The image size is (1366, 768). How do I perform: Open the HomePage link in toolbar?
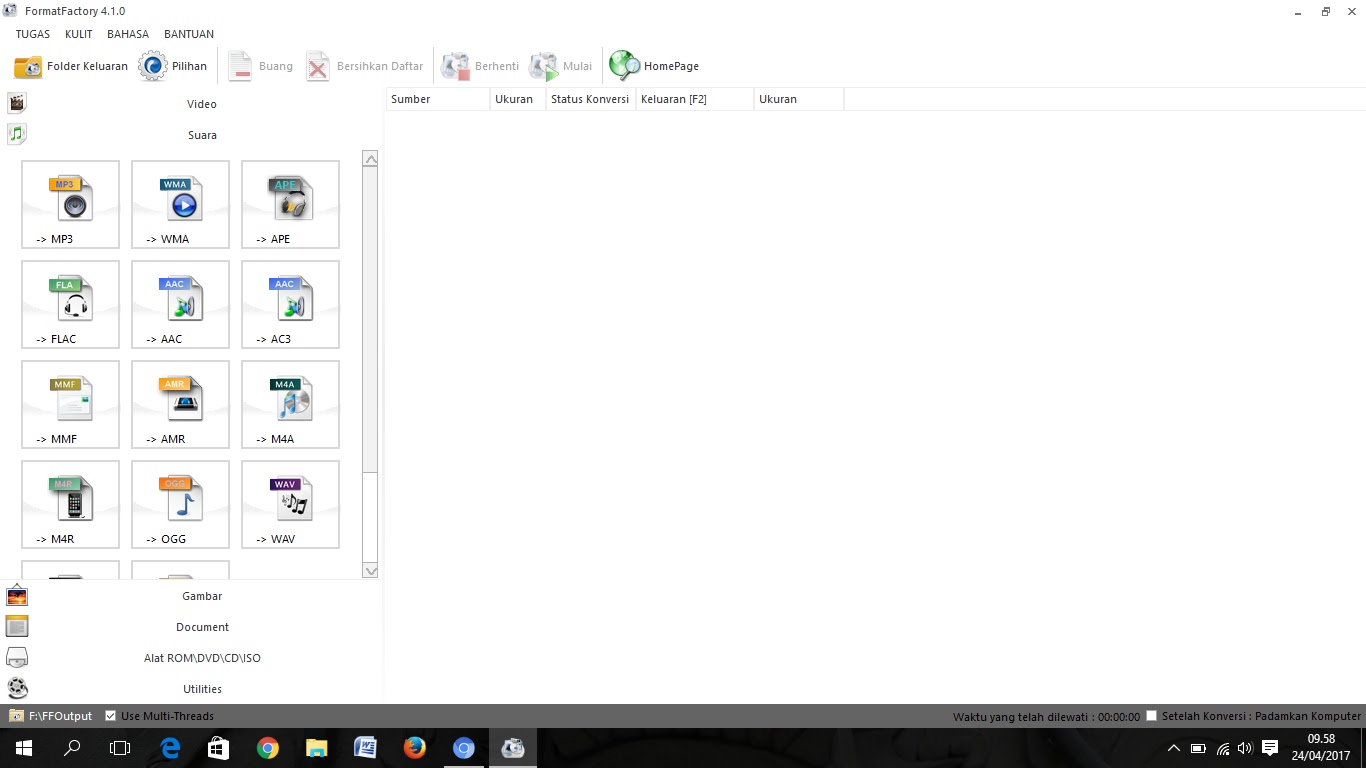point(655,66)
